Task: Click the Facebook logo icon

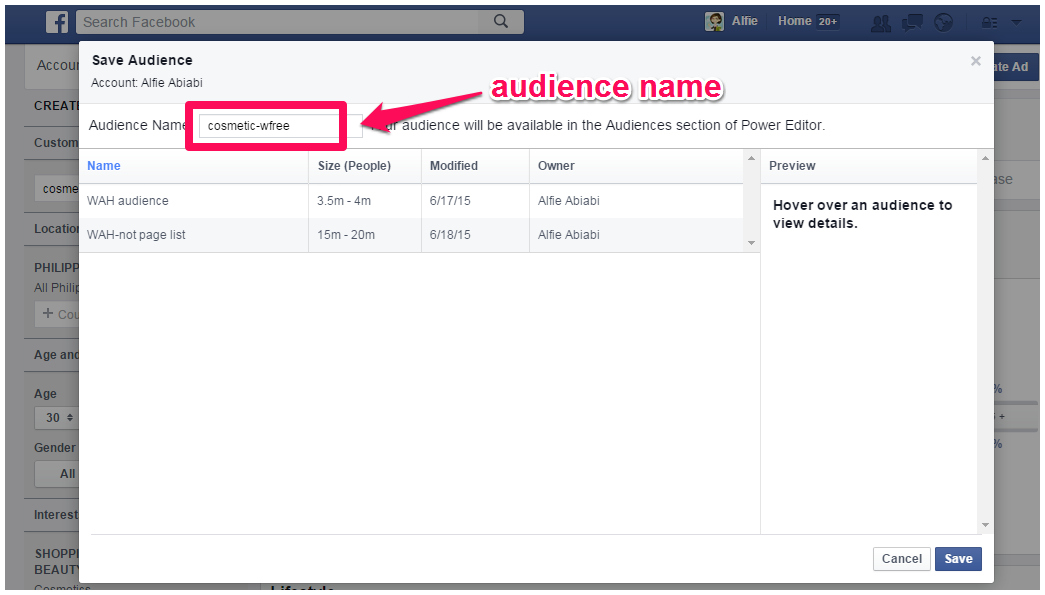Action: 58,22
